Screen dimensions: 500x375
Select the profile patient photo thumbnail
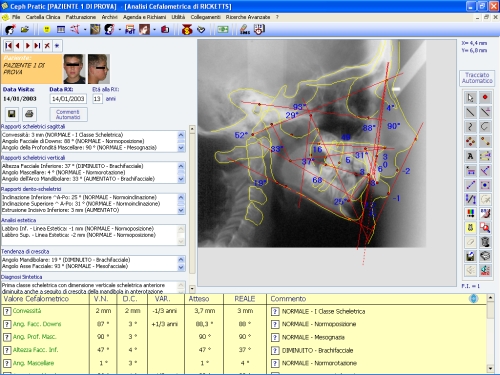(x=99, y=69)
